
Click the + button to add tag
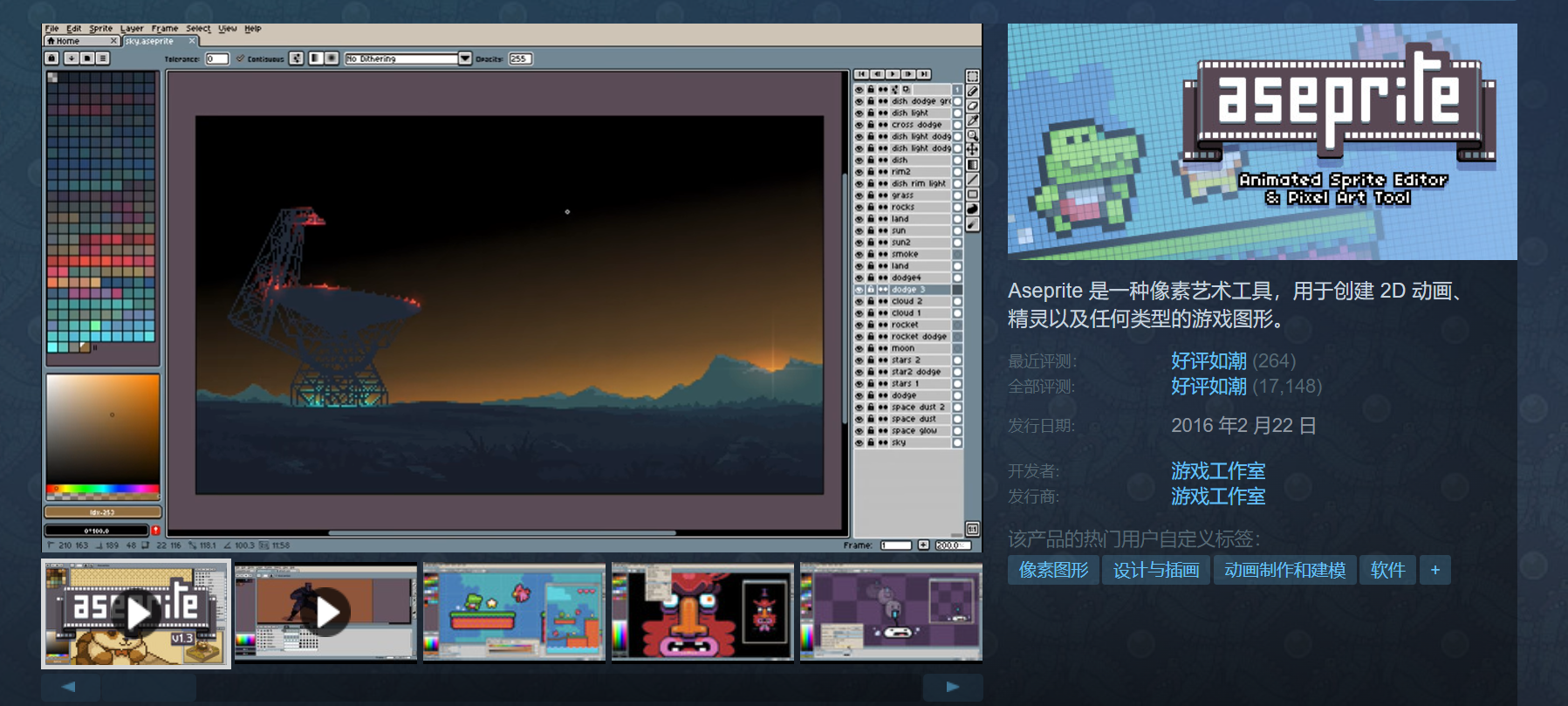click(x=1434, y=570)
